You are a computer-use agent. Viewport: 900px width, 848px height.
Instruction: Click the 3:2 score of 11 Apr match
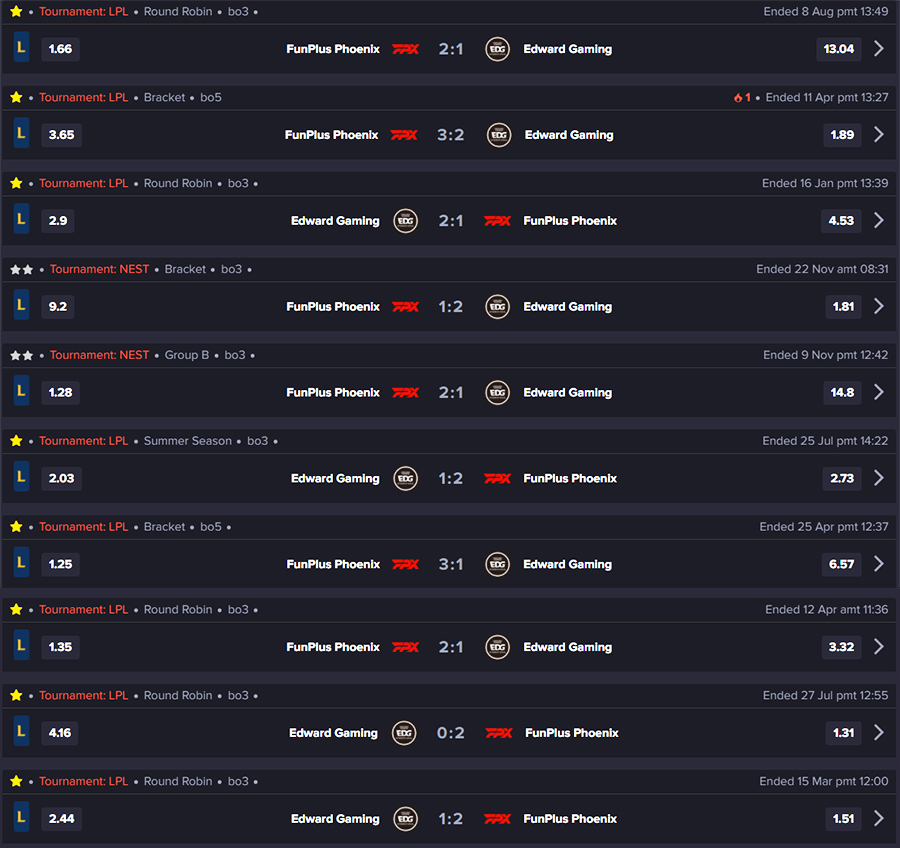point(451,135)
